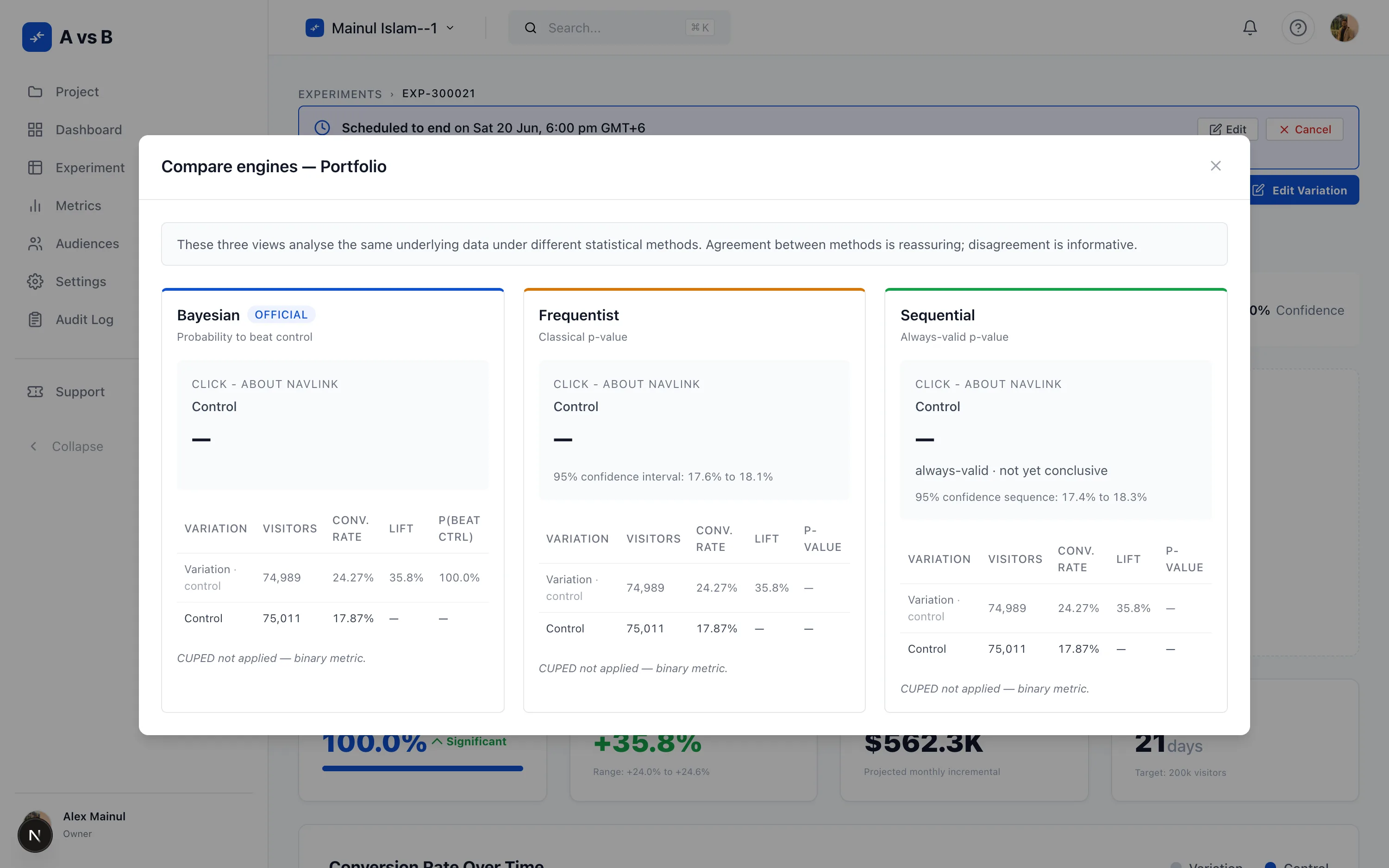Click the Bayesian 'CUPED not applied' note
1389x868 pixels.
click(271, 658)
